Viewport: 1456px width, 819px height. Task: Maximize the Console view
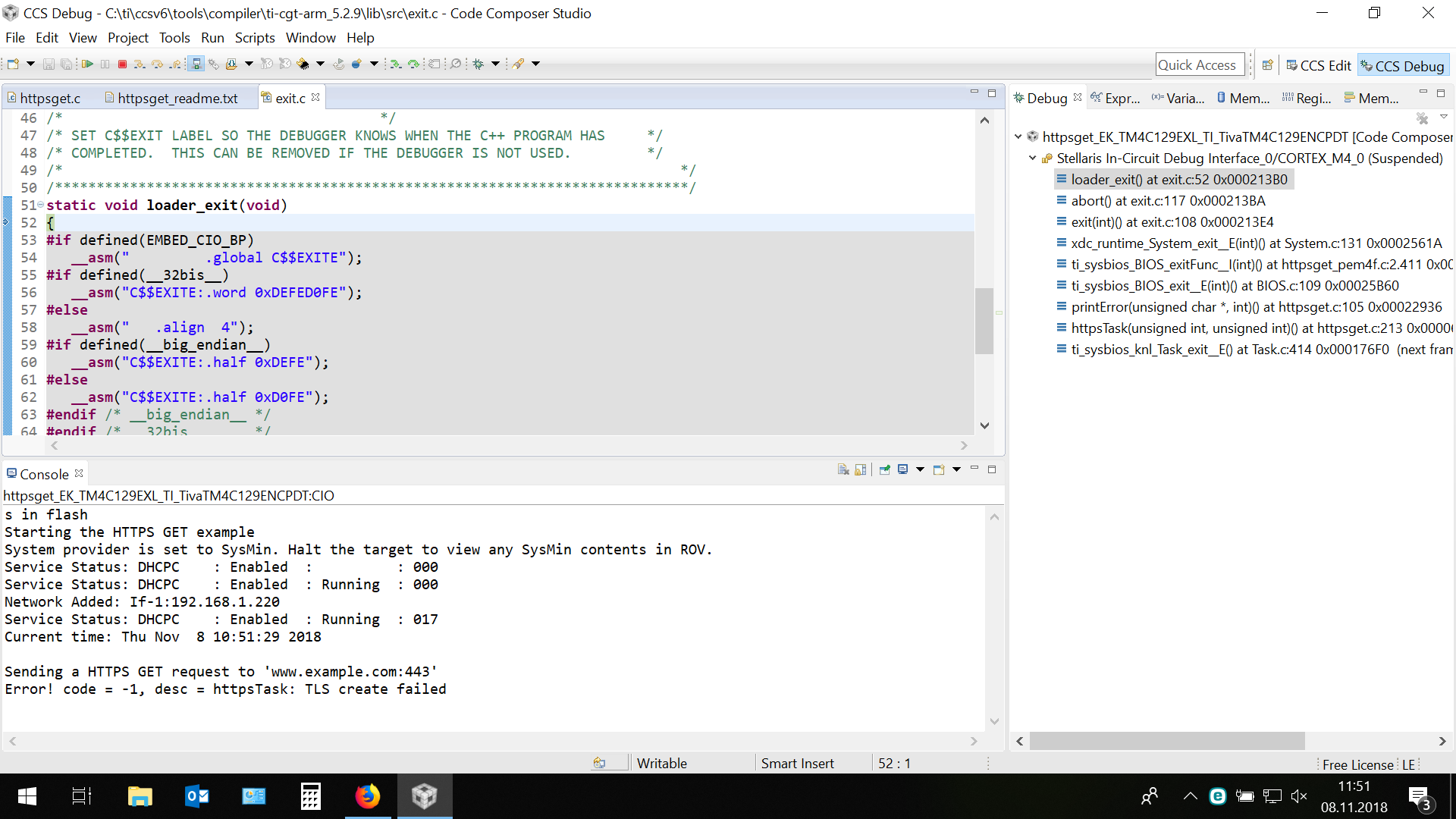pyautogui.click(x=992, y=469)
